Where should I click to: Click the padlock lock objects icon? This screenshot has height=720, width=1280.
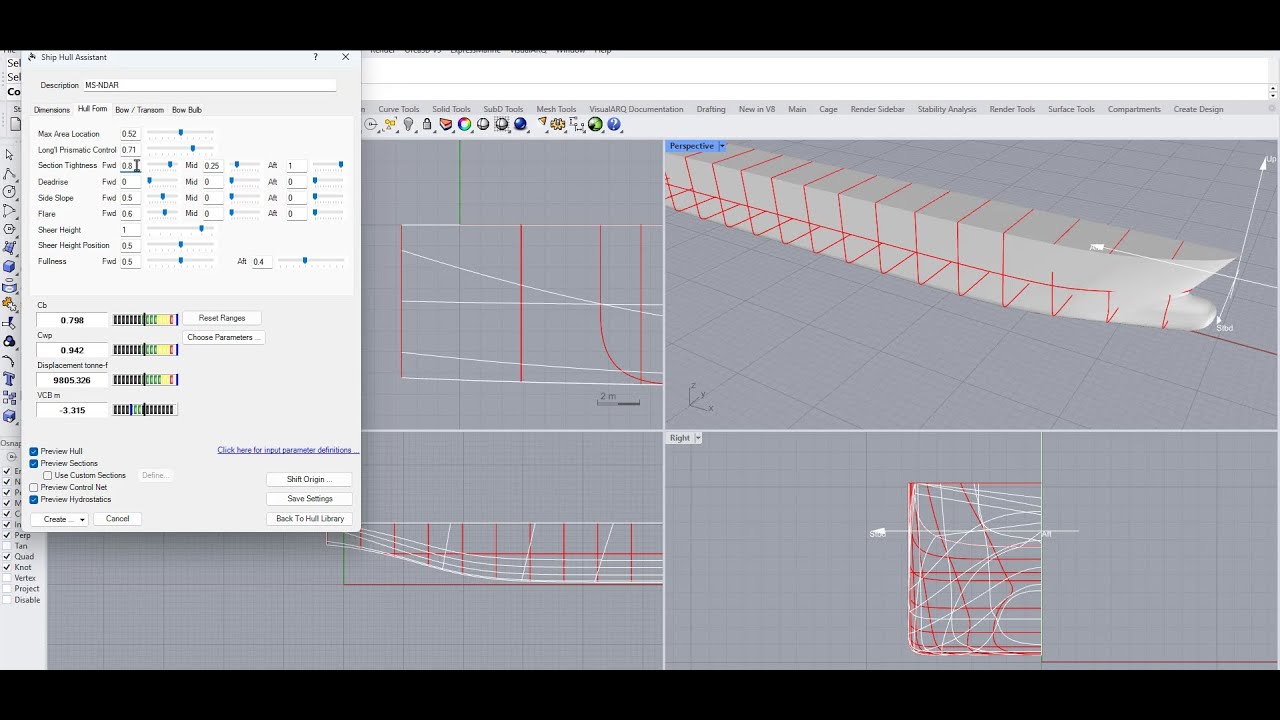click(427, 125)
